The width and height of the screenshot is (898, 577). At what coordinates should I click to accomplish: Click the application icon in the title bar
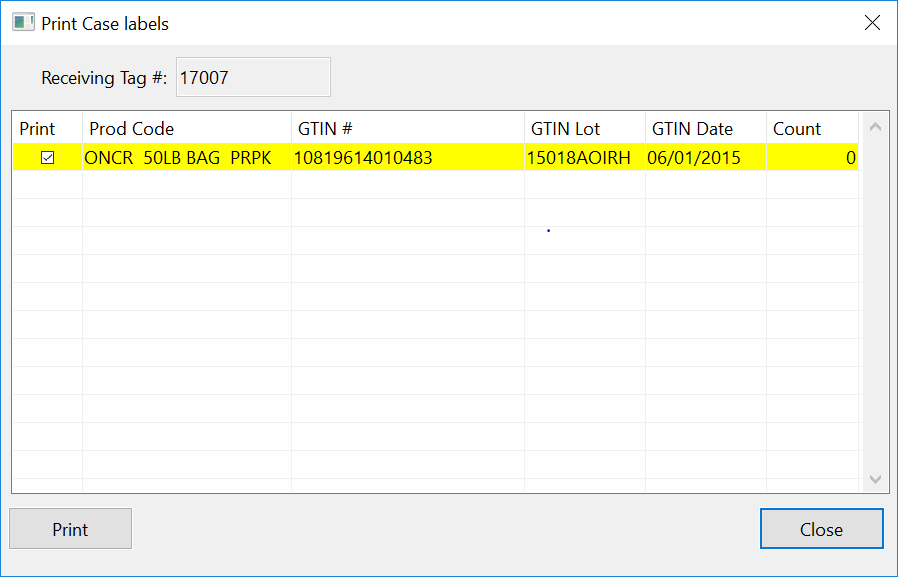click(x=23, y=22)
